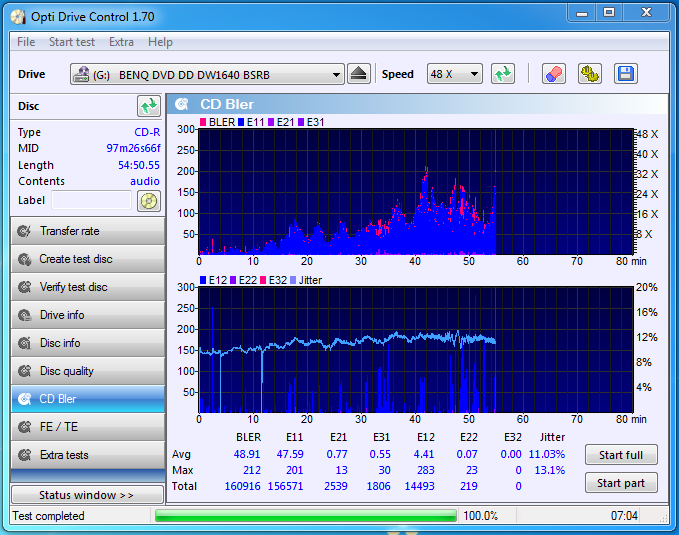
Task: Open the Help menu
Action: pyautogui.click(x=160, y=42)
